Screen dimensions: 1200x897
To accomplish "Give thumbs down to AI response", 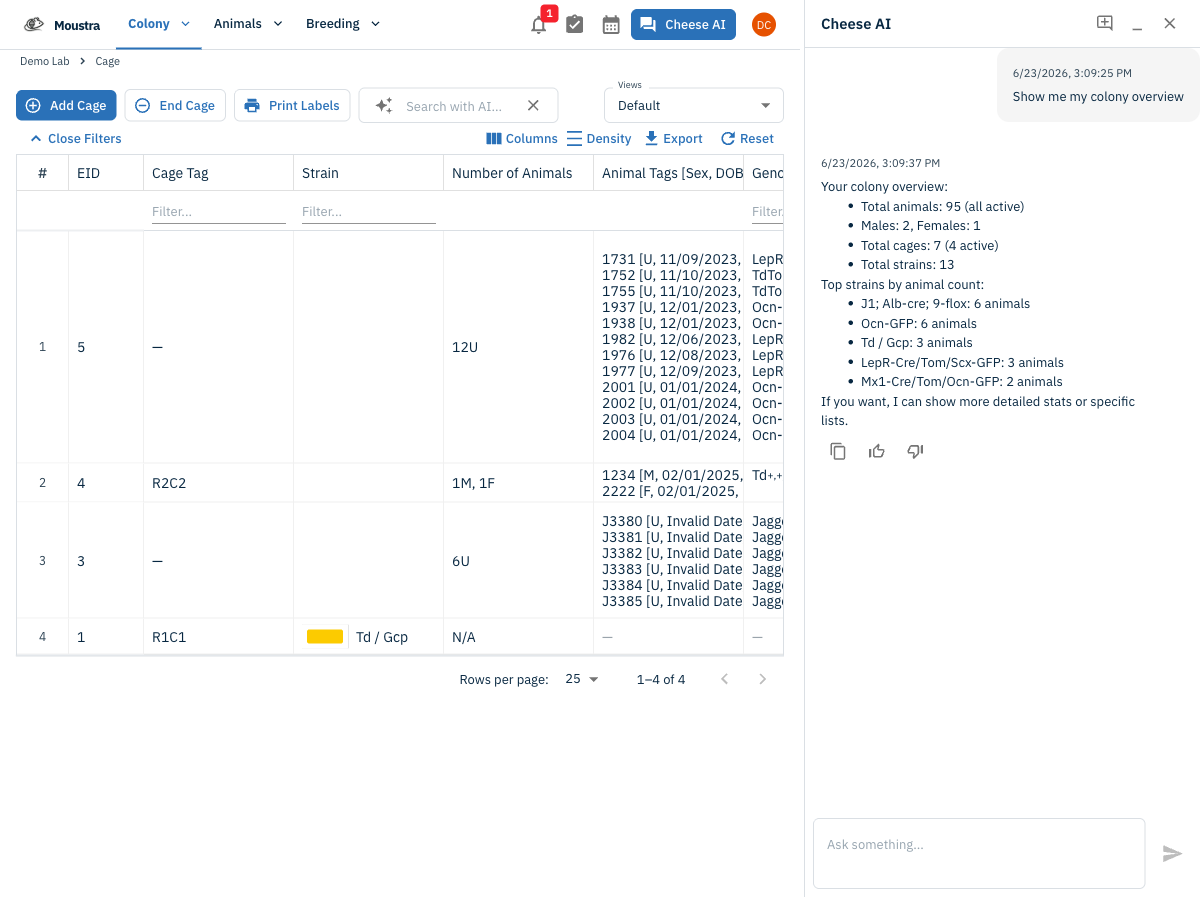I will pyautogui.click(x=915, y=451).
